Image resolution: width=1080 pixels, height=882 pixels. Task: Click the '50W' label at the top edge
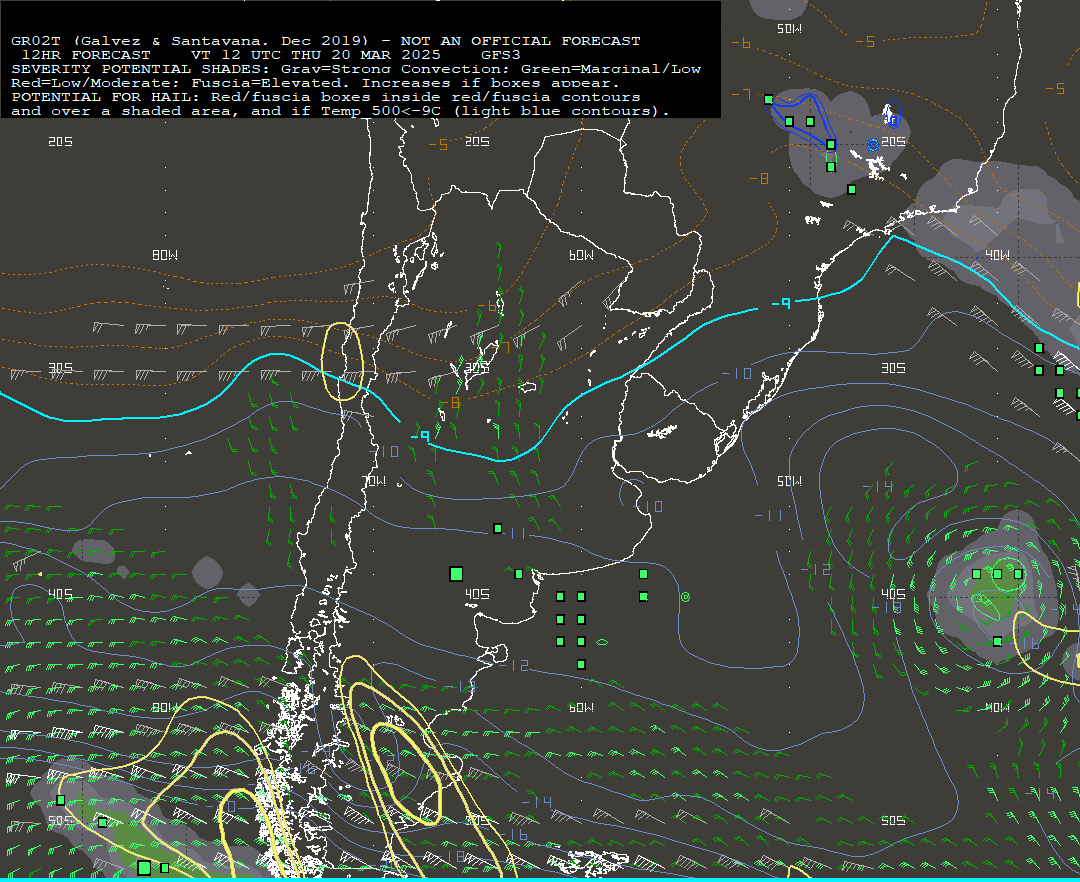pyautogui.click(x=789, y=29)
